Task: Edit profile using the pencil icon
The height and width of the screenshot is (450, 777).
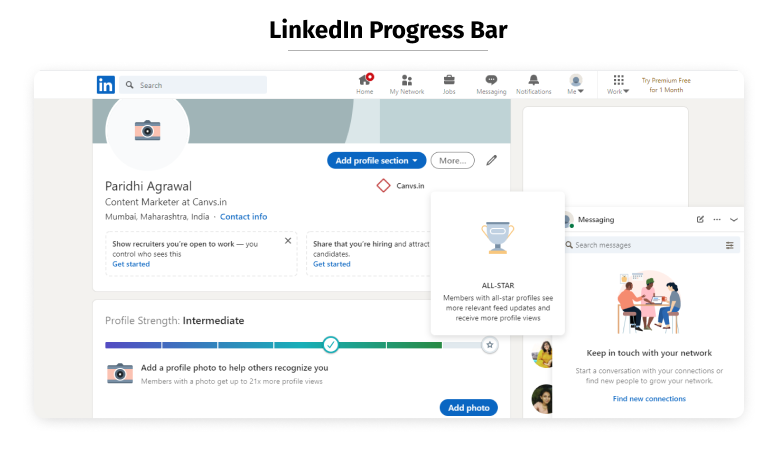Action: pos(491,160)
